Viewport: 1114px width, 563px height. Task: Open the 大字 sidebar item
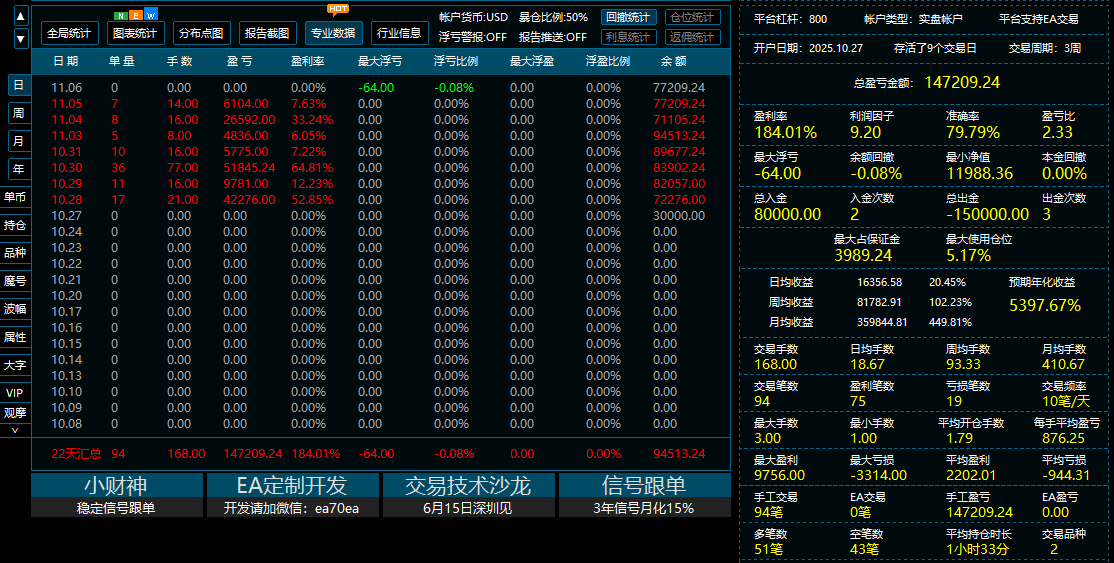15,365
